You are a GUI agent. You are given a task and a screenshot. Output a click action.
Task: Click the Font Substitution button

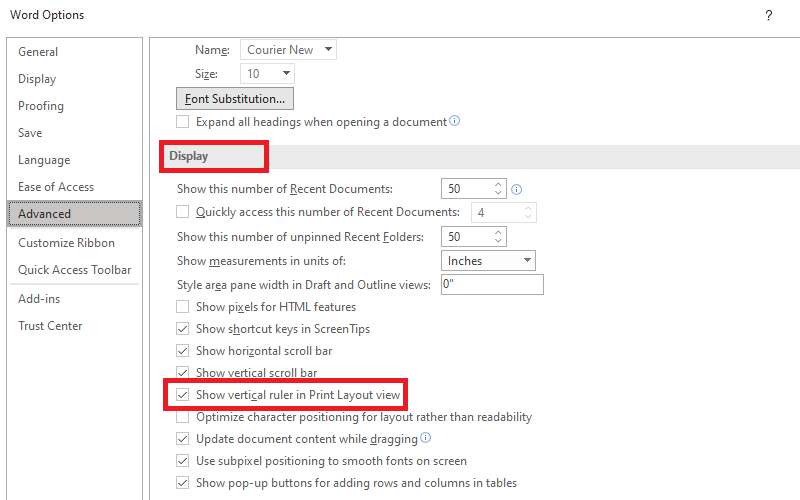click(x=234, y=98)
